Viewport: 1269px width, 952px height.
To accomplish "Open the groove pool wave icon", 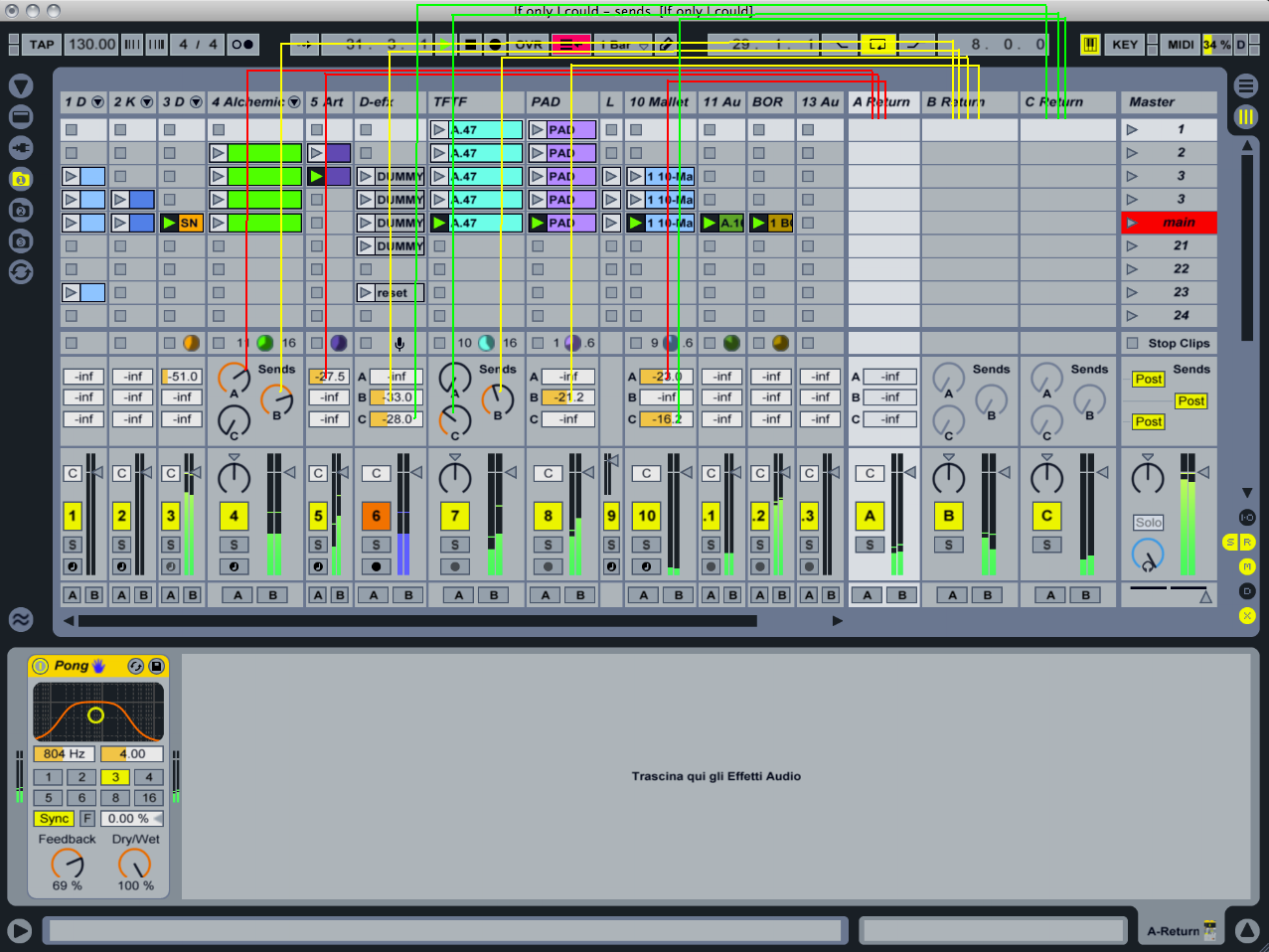I will click(21, 619).
